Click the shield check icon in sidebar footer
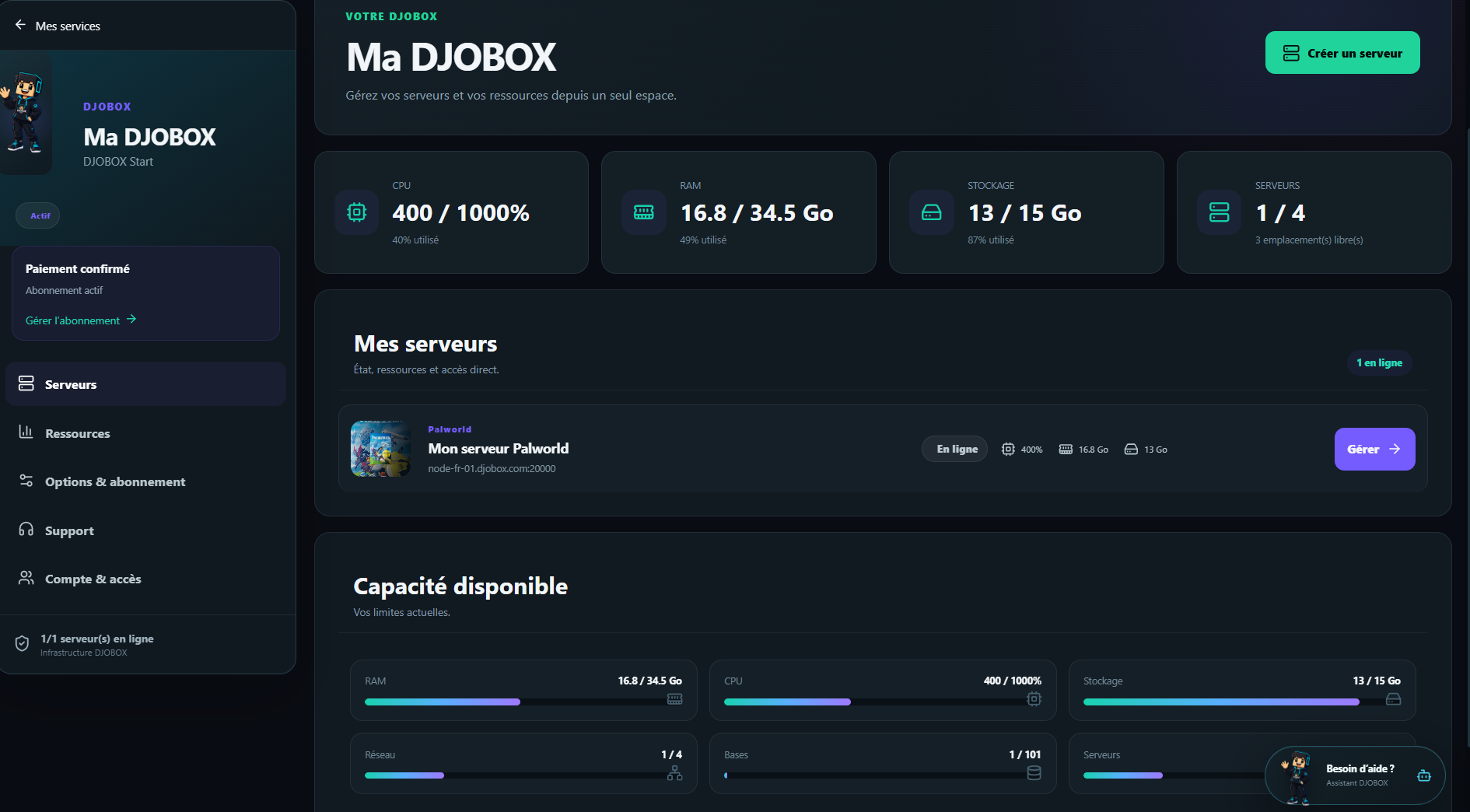The width and height of the screenshot is (1470, 812). click(x=22, y=643)
